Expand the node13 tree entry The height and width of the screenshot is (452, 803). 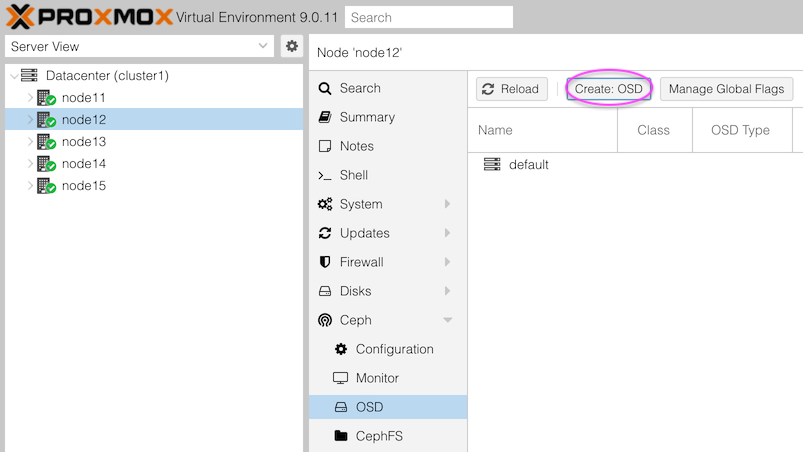30,142
